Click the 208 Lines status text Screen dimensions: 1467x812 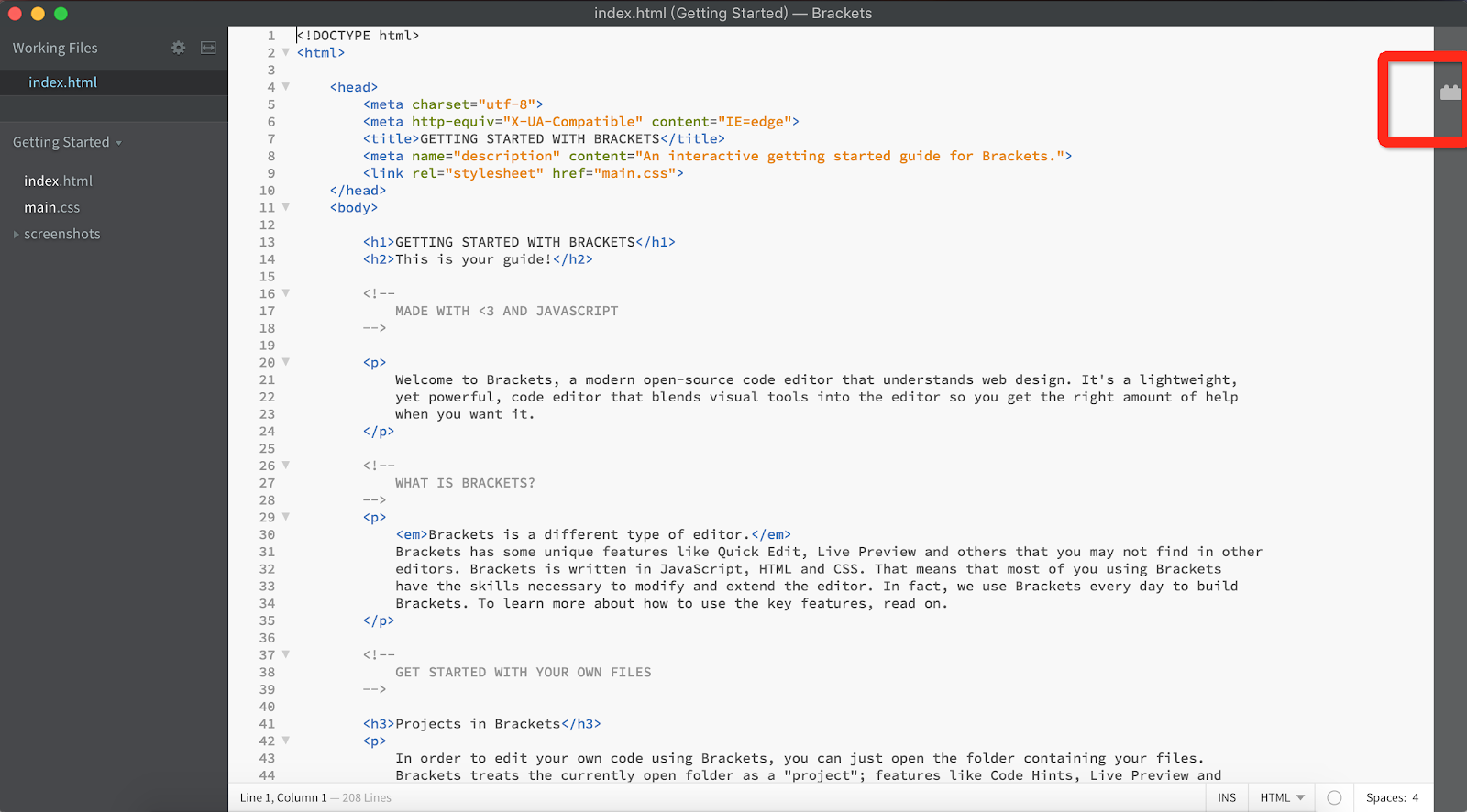(x=367, y=797)
